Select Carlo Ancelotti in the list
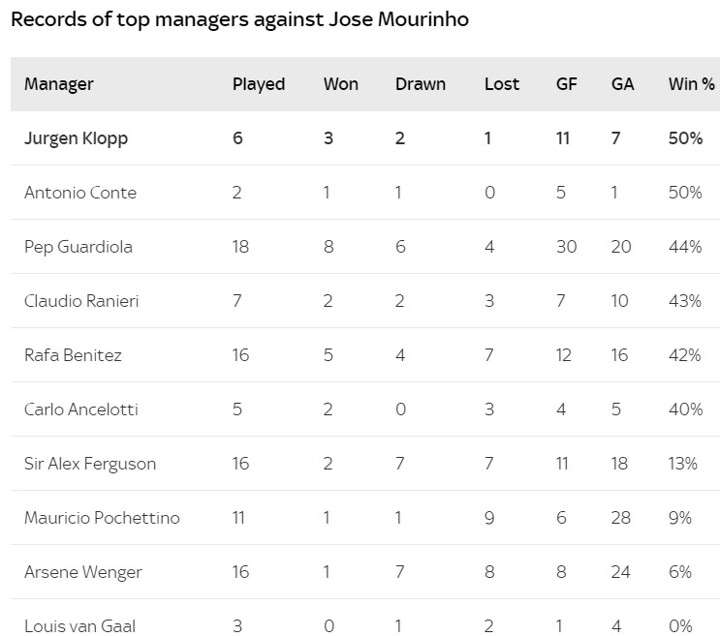This screenshot has height=636, width=720. [x=81, y=409]
